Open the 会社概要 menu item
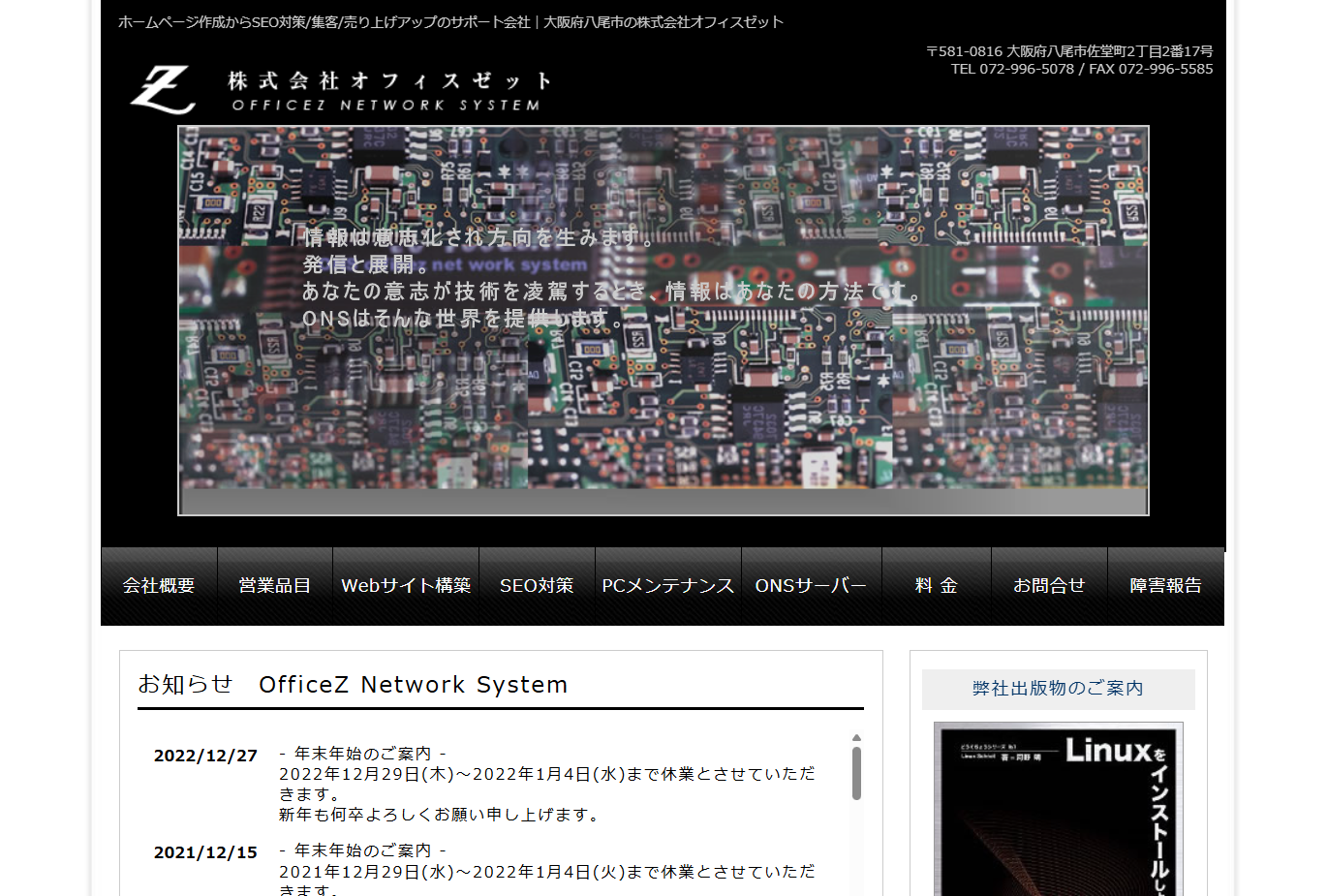The image size is (1327, 896). coord(159,586)
